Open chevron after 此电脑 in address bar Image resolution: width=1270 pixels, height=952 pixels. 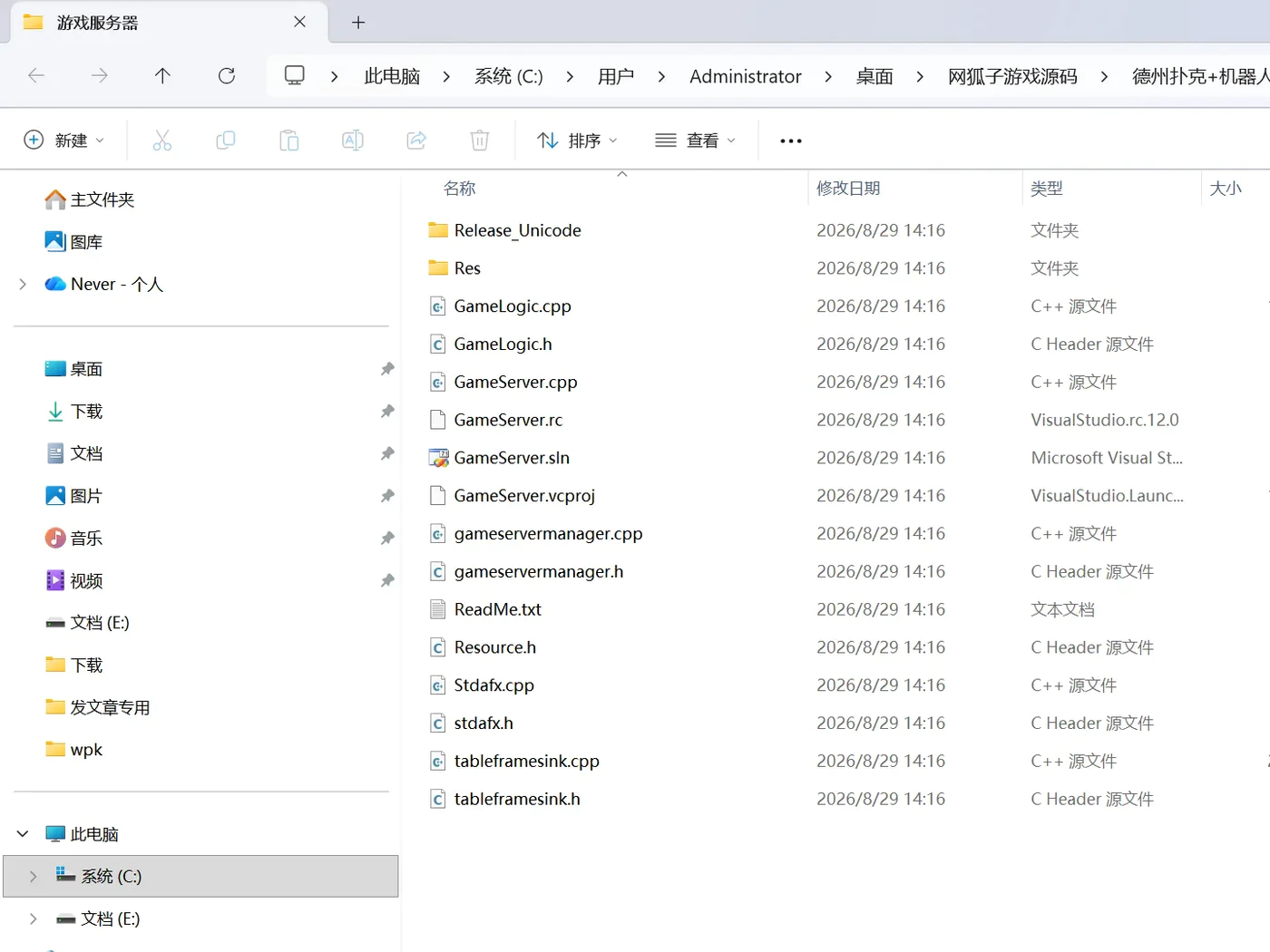click(x=446, y=77)
